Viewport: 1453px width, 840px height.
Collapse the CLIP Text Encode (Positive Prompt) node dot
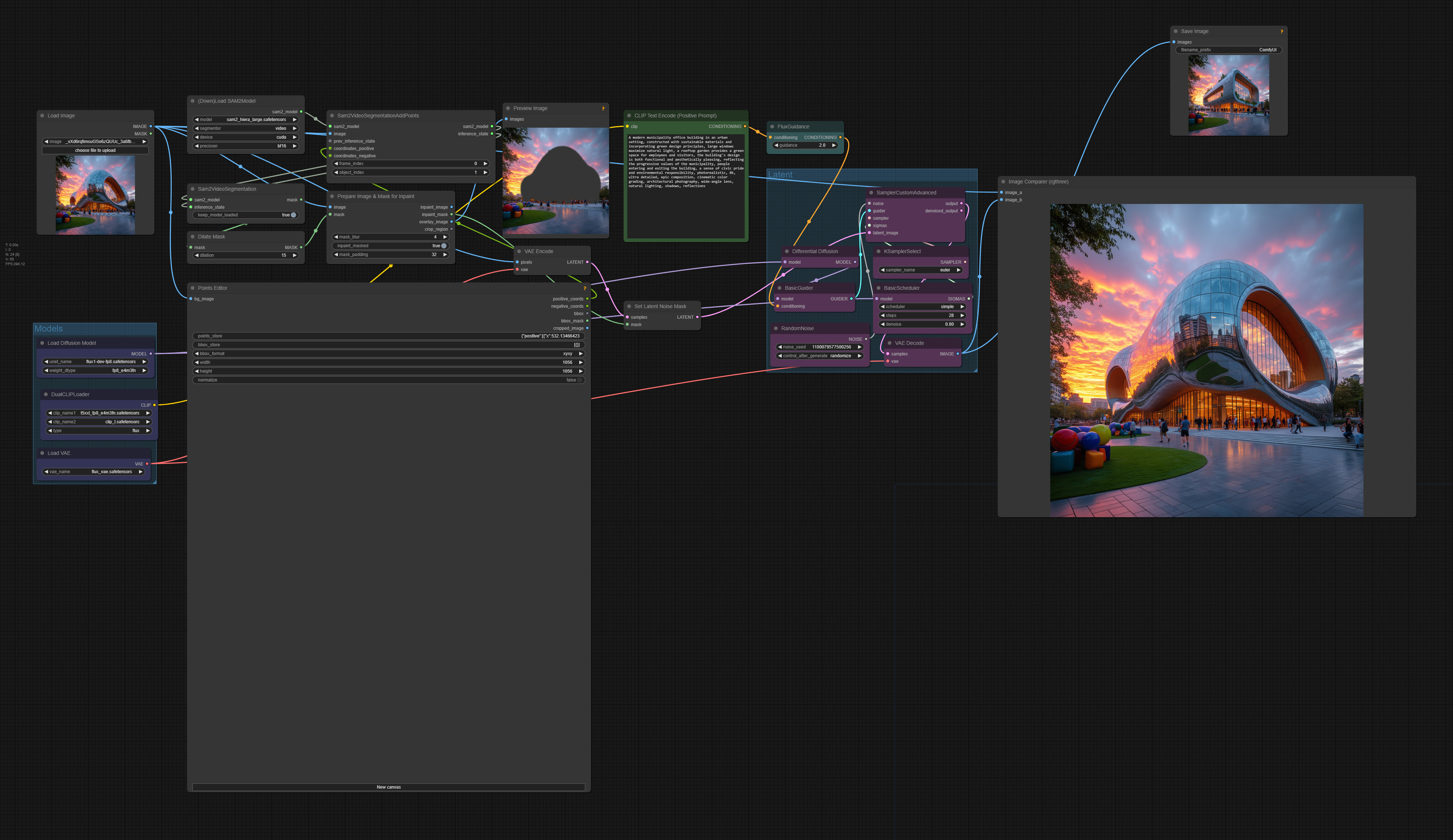point(629,115)
